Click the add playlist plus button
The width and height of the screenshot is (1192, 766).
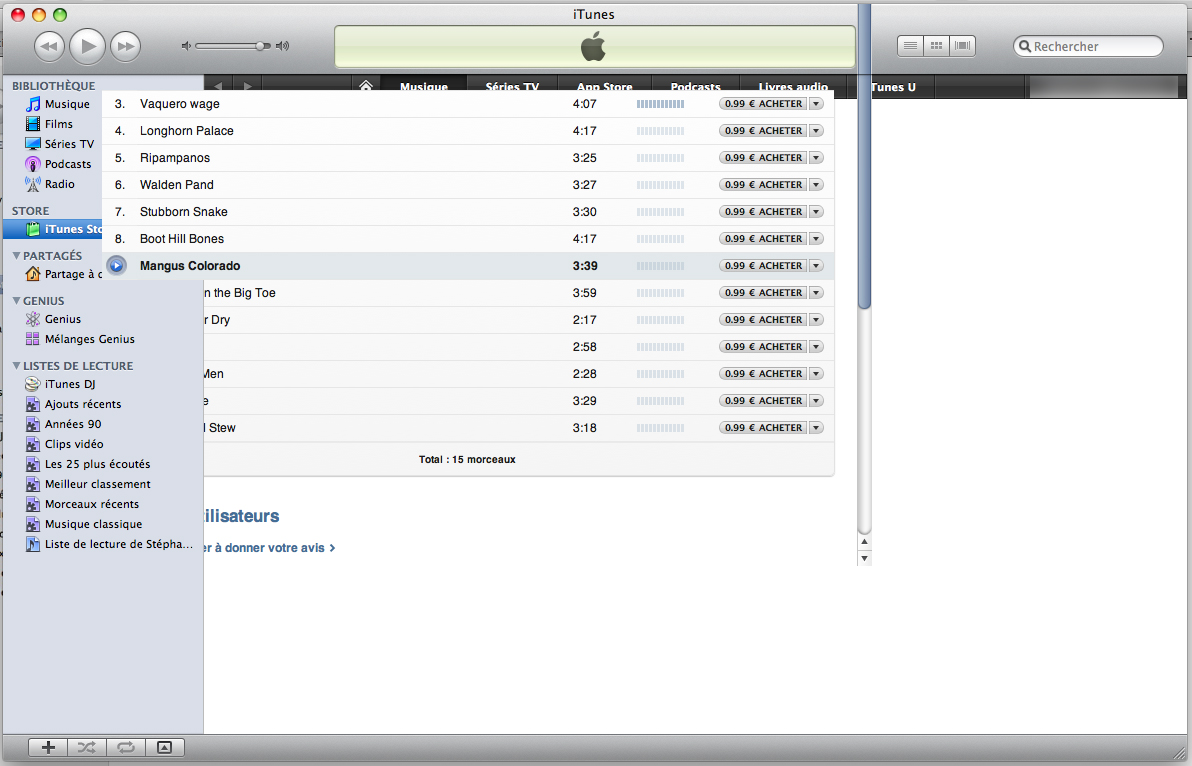[48, 747]
